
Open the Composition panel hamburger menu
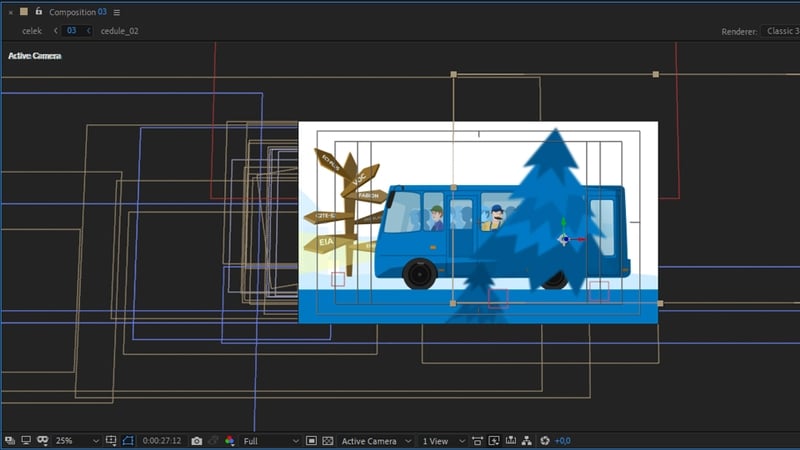(x=117, y=12)
